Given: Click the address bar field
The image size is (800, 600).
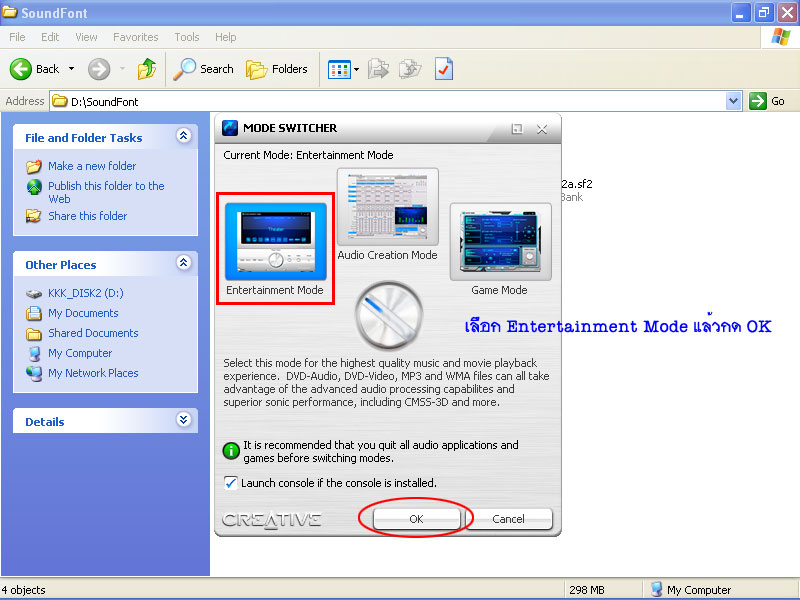Looking at the screenshot, I should click(388, 102).
